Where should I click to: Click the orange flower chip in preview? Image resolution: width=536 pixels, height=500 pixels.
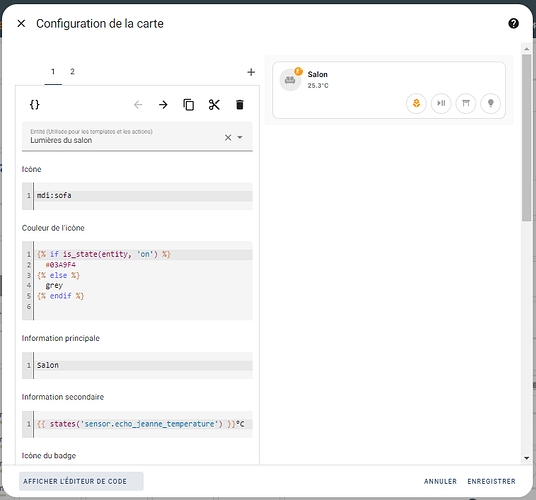click(x=416, y=103)
